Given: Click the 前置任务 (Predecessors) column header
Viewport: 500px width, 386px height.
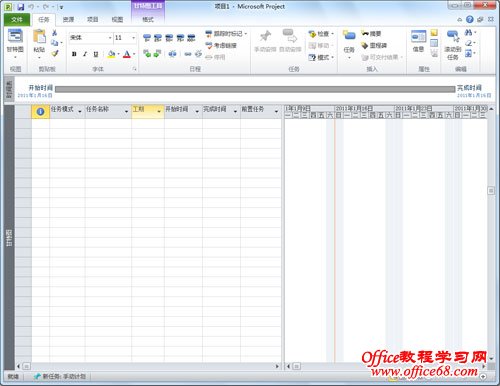Looking at the screenshot, I should (x=261, y=111).
